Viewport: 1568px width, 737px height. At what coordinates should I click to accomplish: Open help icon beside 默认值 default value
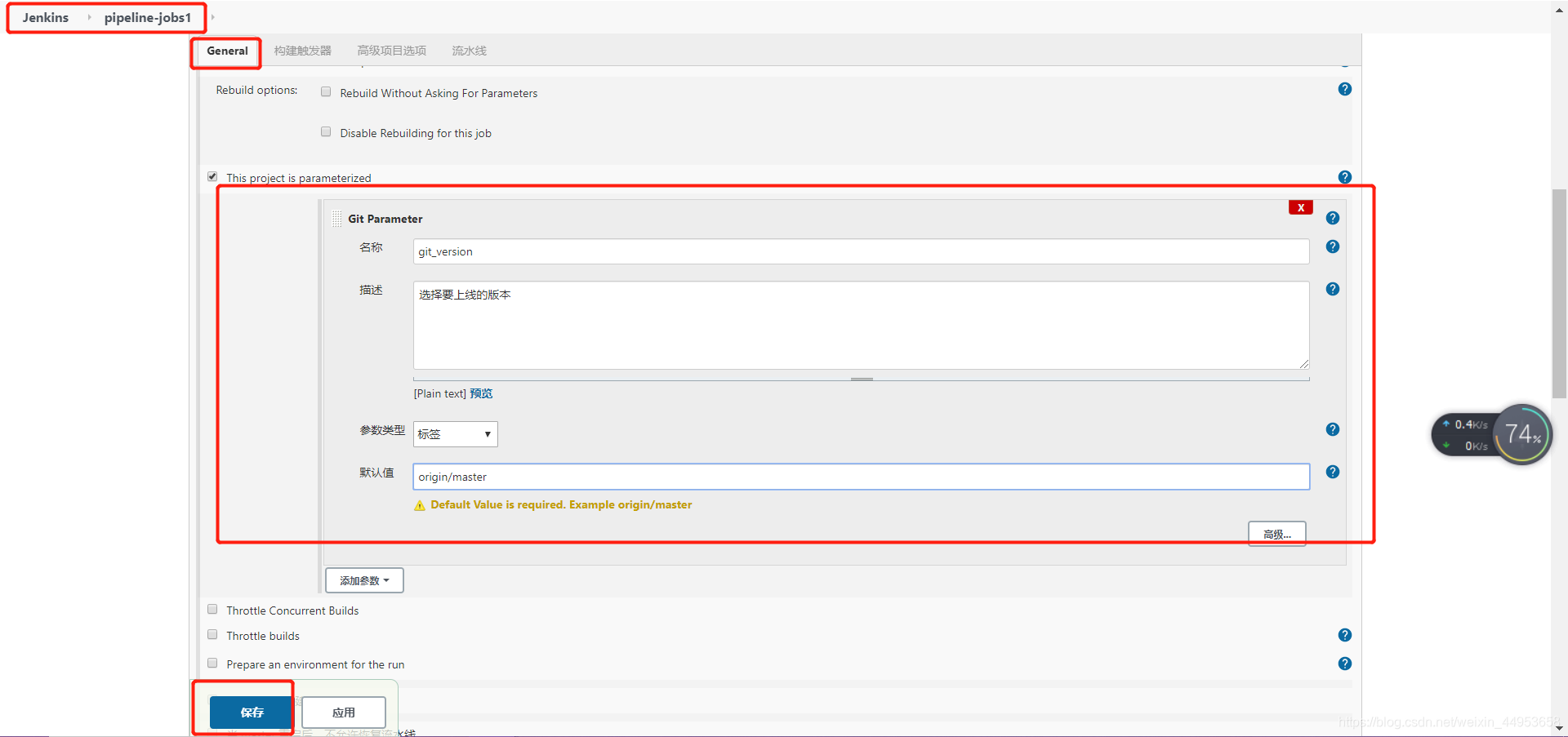(1332, 472)
